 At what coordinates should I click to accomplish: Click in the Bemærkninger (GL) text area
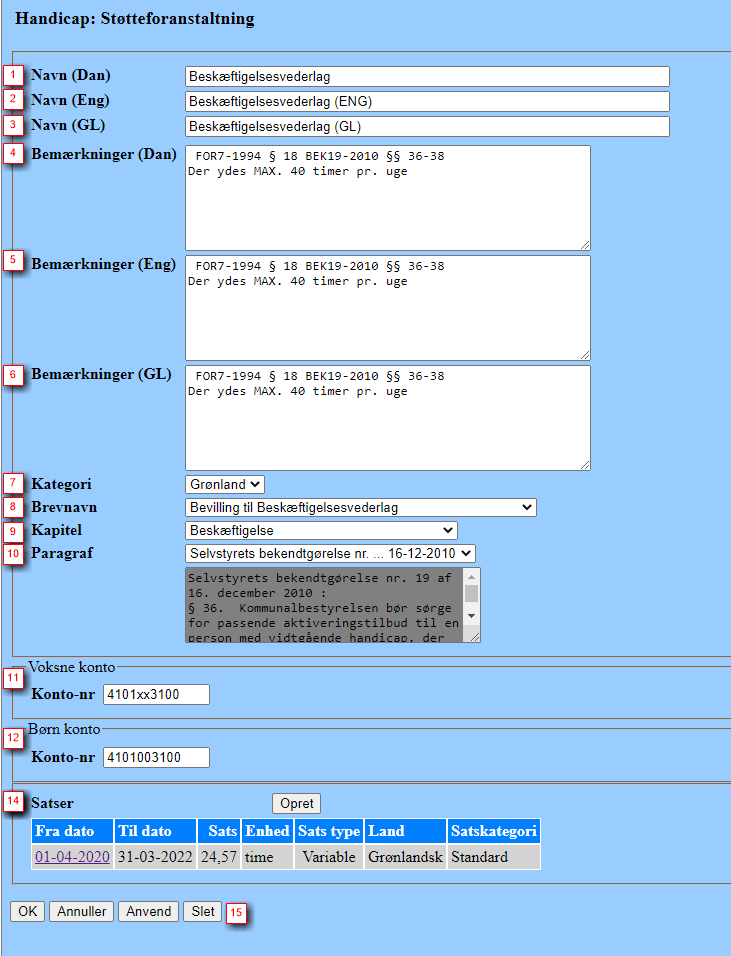(x=388, y=418)
